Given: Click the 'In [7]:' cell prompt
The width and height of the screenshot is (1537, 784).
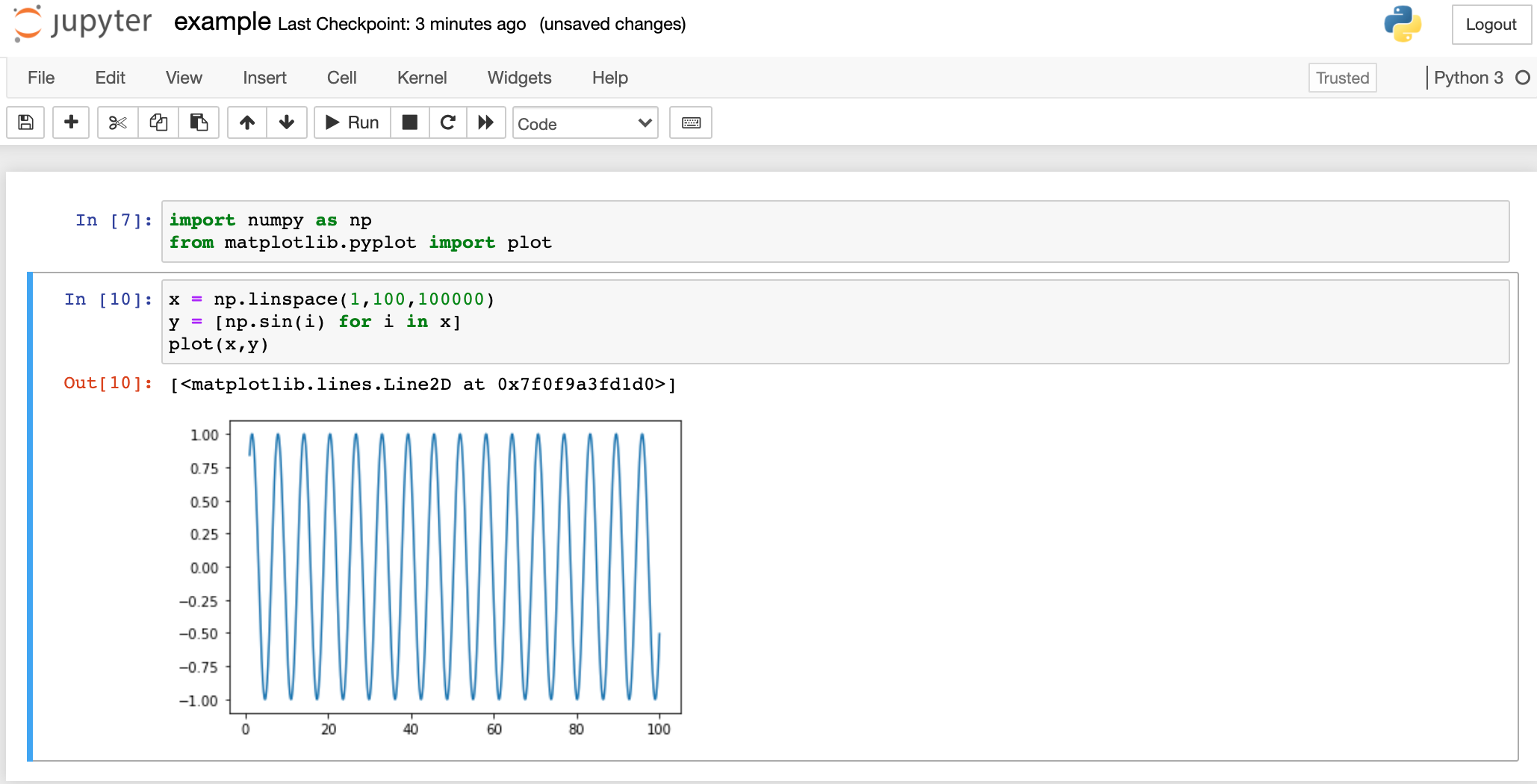Looking at the screenshot, I should (114, 220).
